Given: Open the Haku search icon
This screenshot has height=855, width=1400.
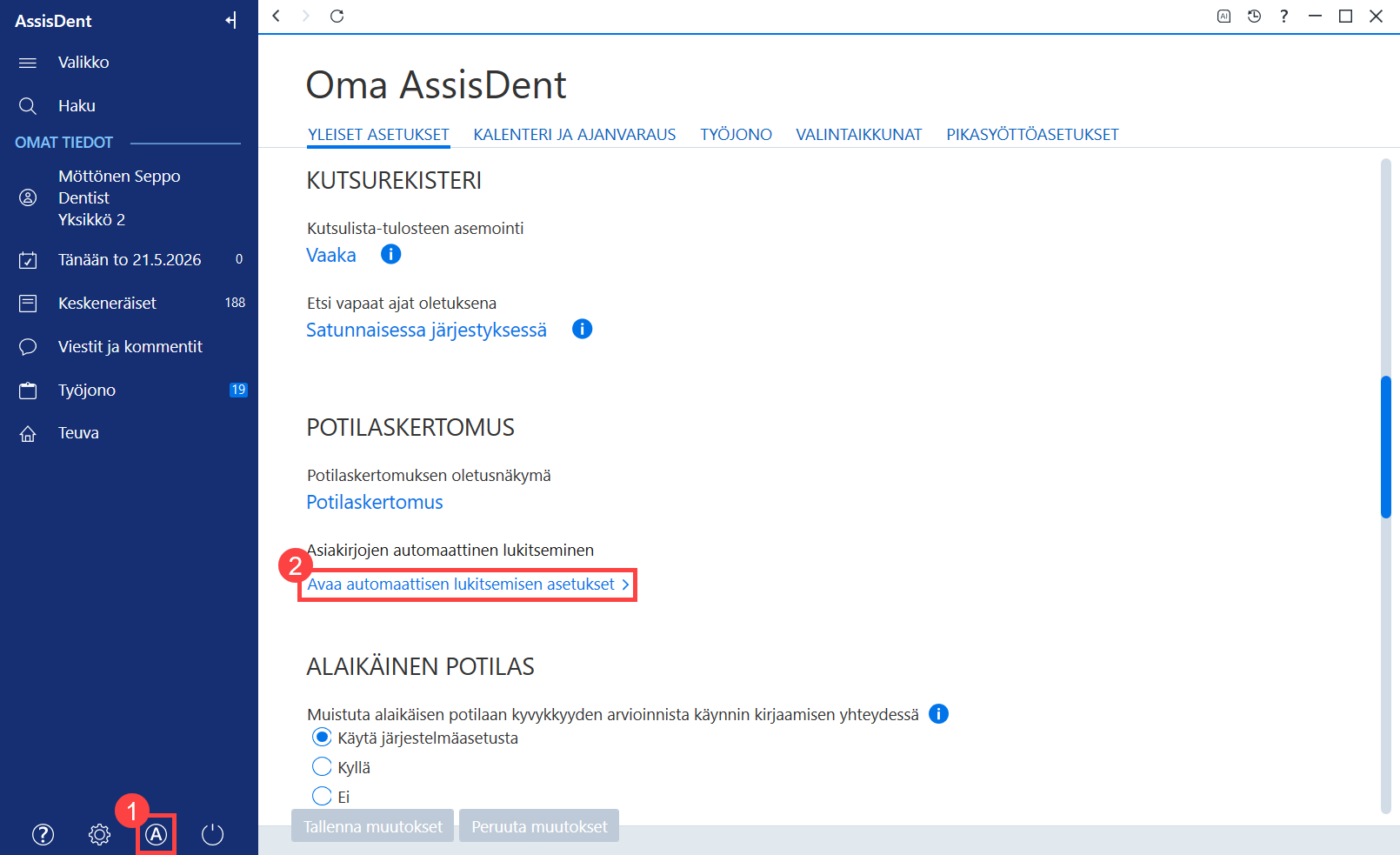Looking at the screenshot, I should pos(28,106).
